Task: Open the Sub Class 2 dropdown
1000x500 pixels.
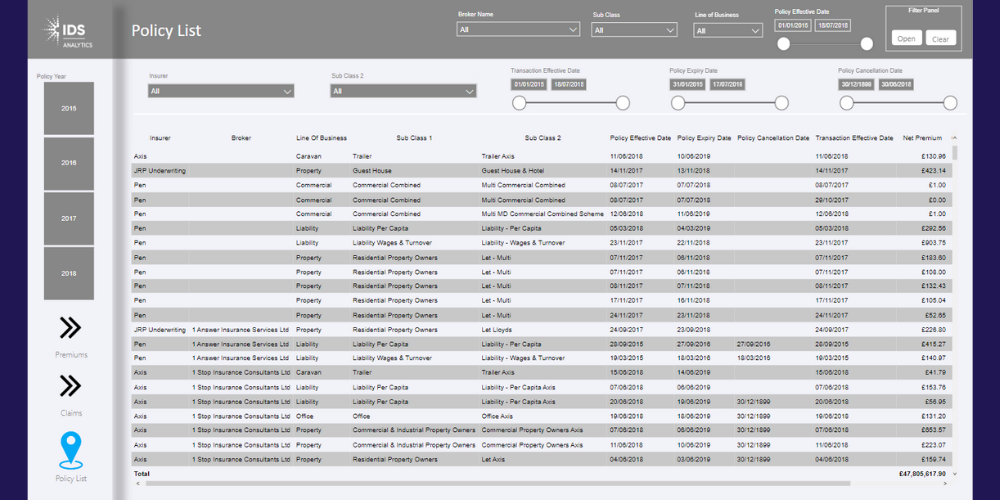Action: (x=403, y=91)
